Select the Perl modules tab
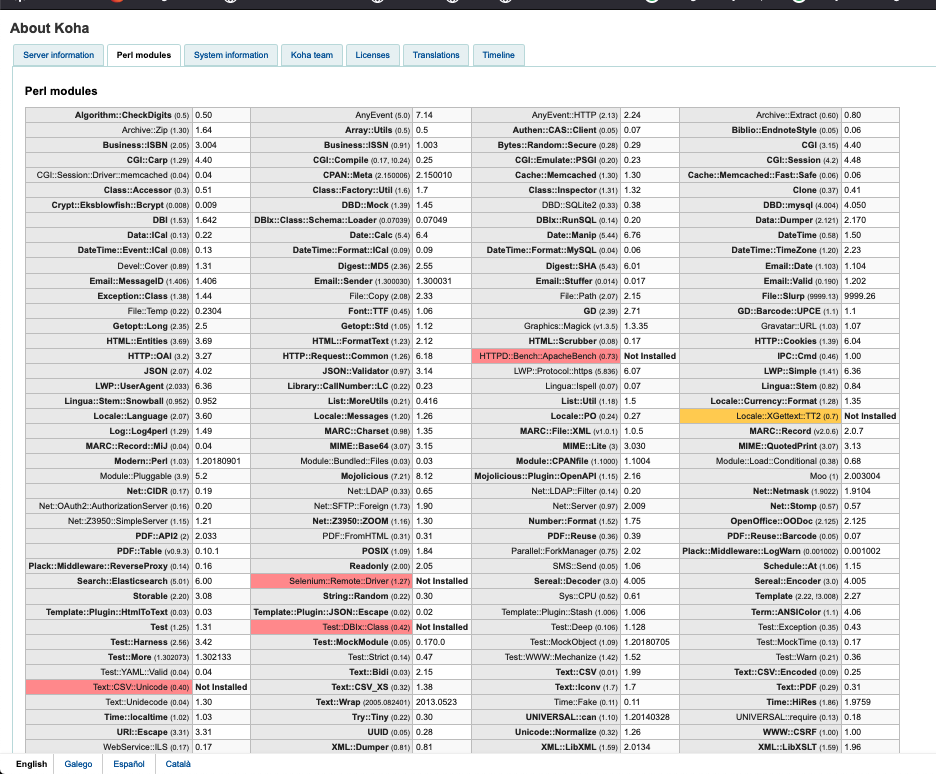 coord(143,55)
